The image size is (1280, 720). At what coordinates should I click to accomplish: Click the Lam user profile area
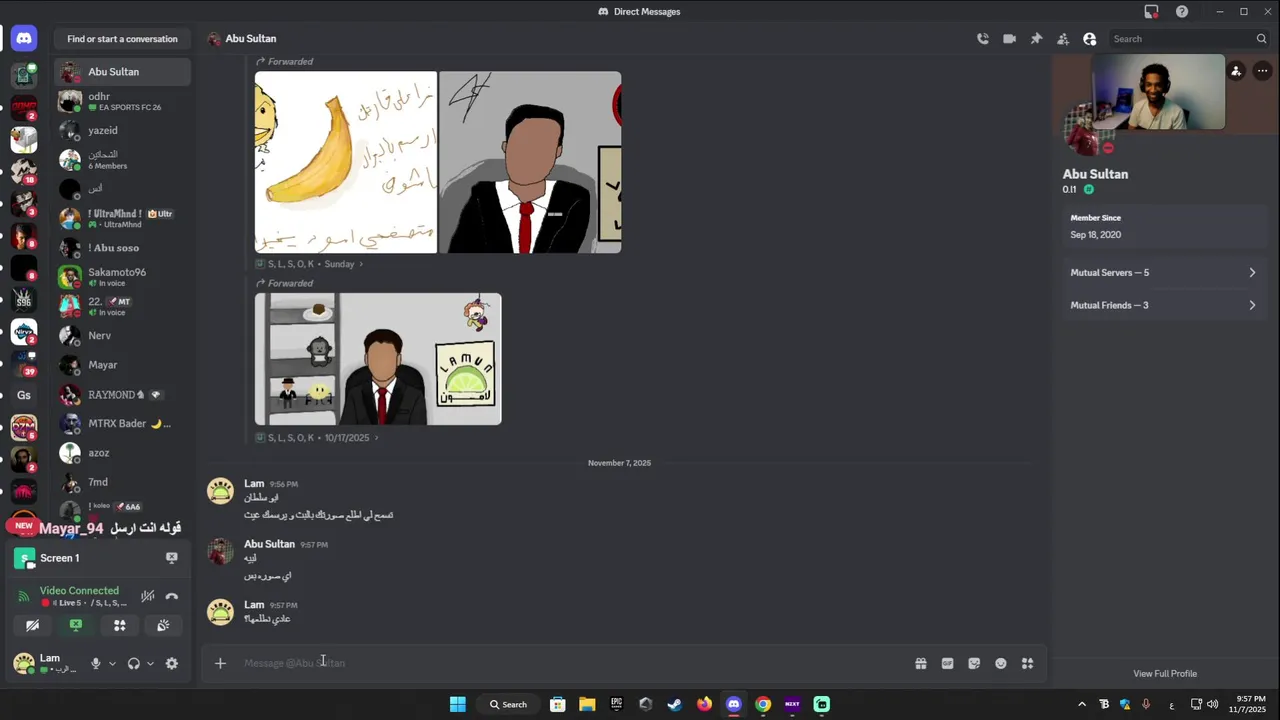pos(46,663)
